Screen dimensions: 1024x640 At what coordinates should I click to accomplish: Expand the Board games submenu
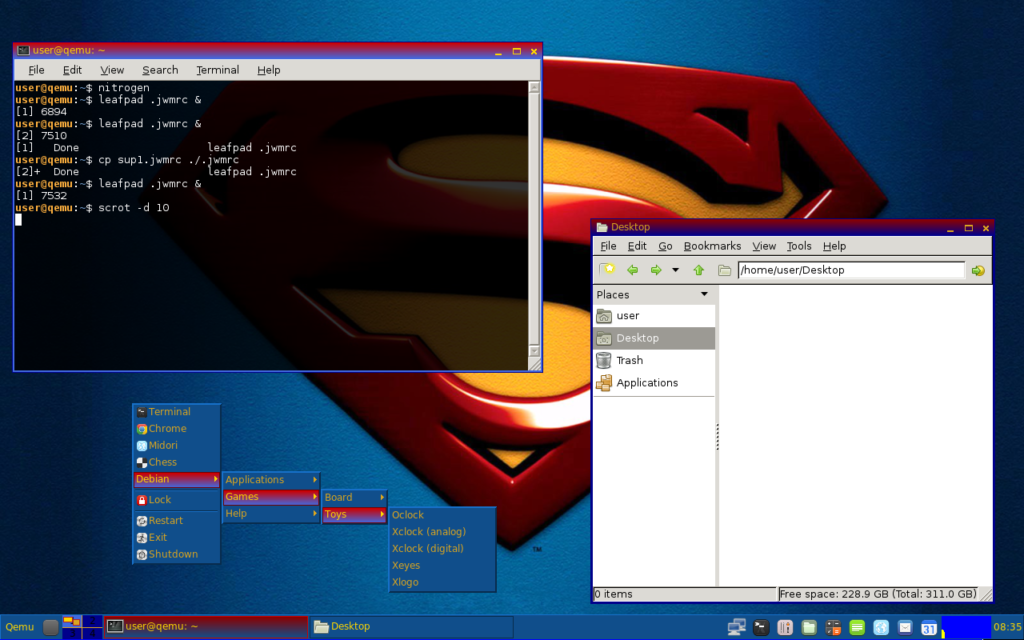pos(354,497)
